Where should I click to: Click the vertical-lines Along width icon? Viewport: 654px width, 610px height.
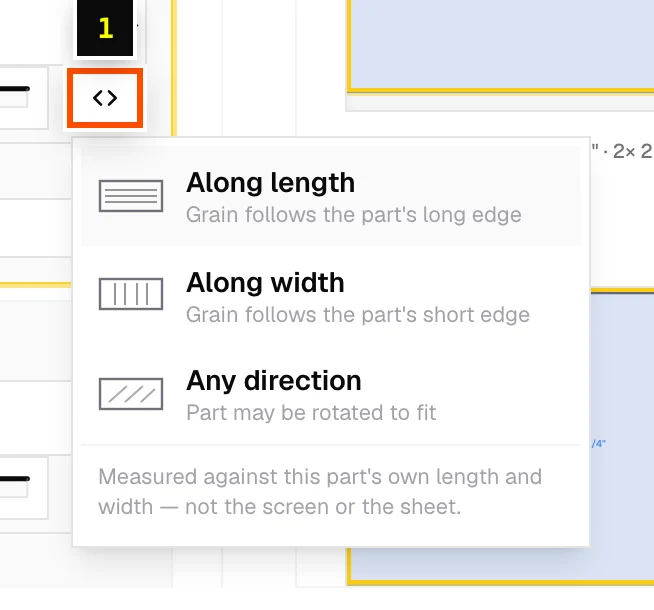tap(131, 294)
